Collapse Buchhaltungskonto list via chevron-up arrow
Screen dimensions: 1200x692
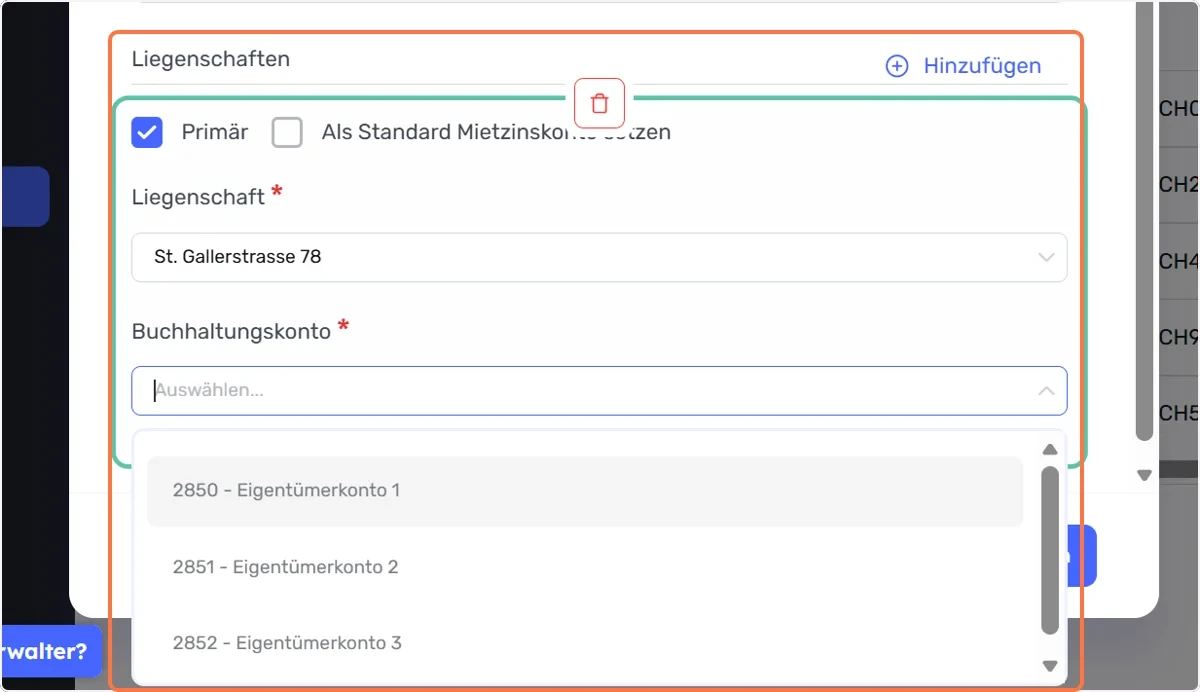(x=1046, y=391)
